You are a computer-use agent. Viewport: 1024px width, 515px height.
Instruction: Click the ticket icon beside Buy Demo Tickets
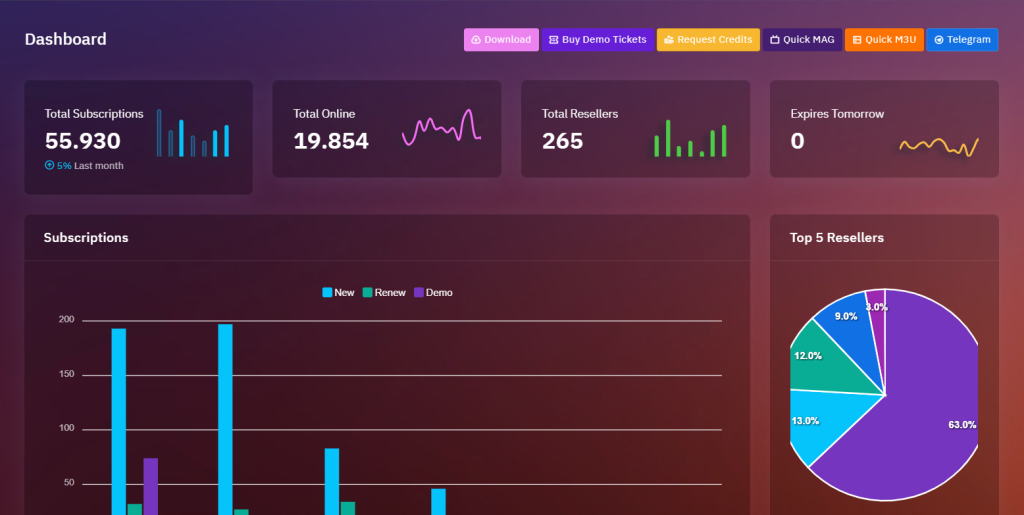point(553,40)
